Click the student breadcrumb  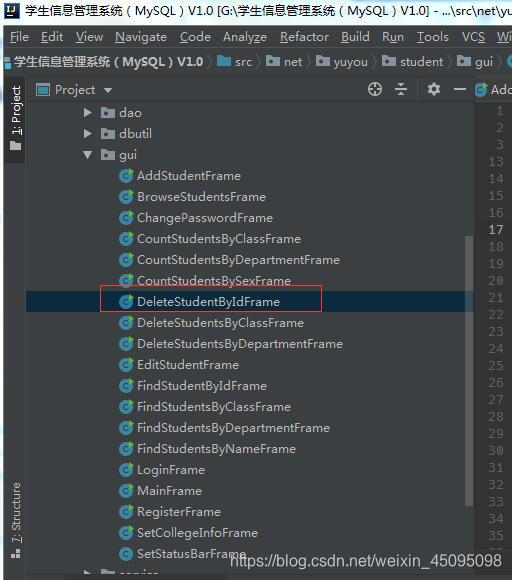(412, 61)
